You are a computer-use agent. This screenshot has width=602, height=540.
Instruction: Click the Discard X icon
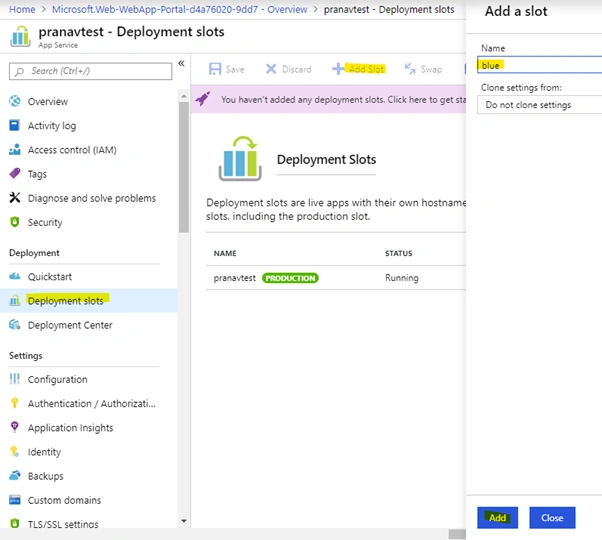(271, 69)
